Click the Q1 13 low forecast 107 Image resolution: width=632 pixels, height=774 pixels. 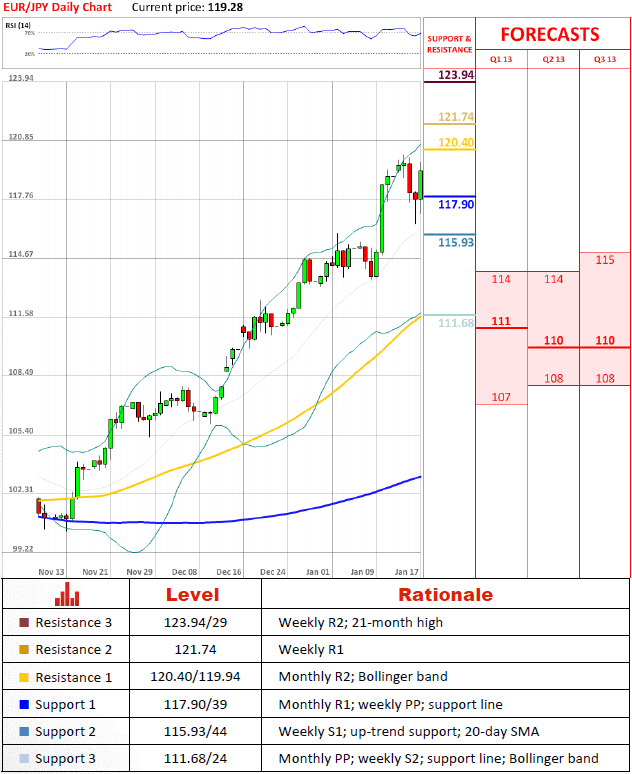tap(501, 397)
